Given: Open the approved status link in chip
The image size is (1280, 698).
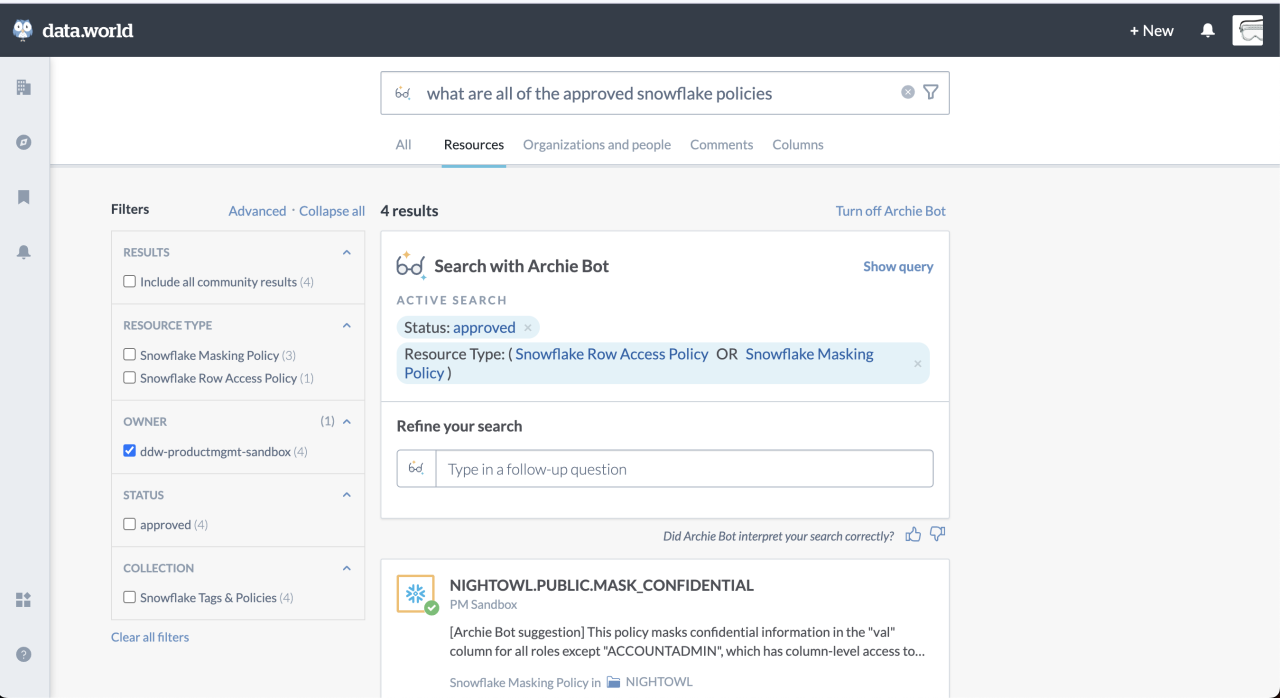Looking at the screenshot, I should [x=484, y=328].
